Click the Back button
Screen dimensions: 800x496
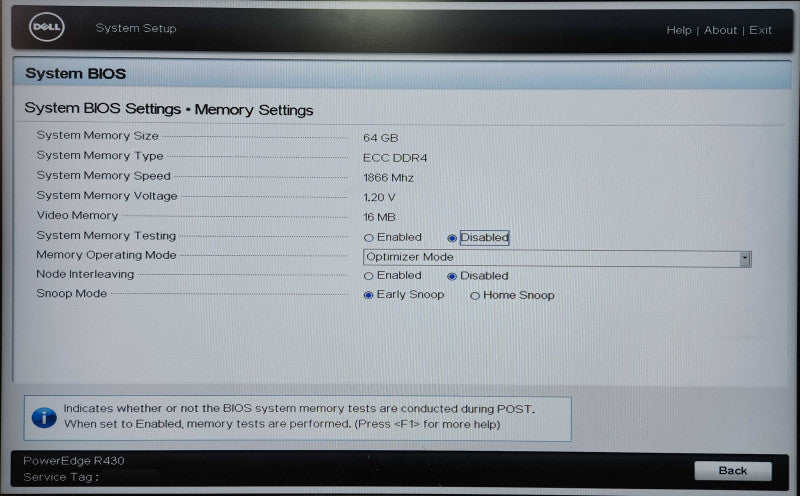click(733, 470)
